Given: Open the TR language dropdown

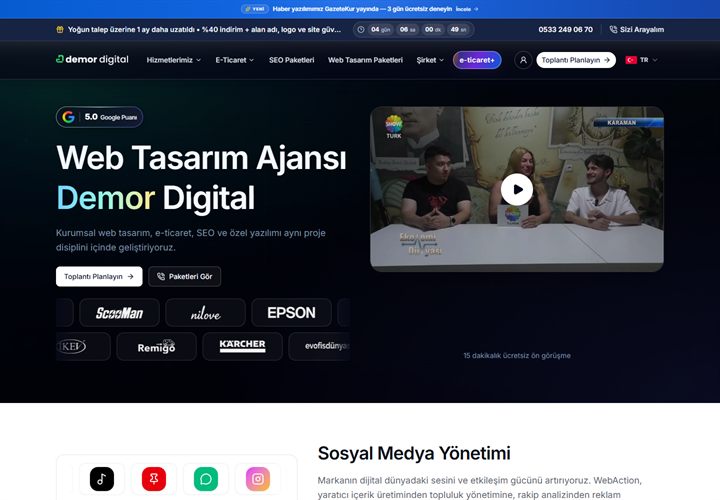Looking at the screenshot, I should (642, 60).
